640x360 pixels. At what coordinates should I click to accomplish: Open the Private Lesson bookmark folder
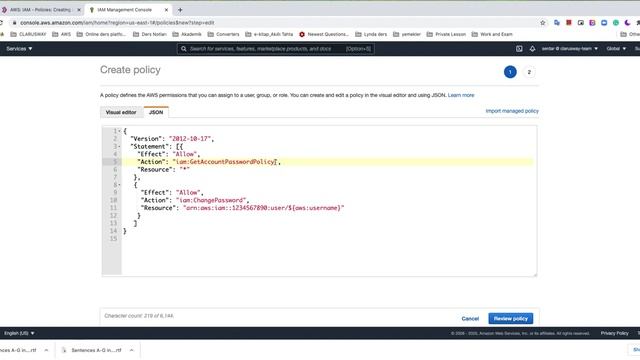[x=446, y=34]
